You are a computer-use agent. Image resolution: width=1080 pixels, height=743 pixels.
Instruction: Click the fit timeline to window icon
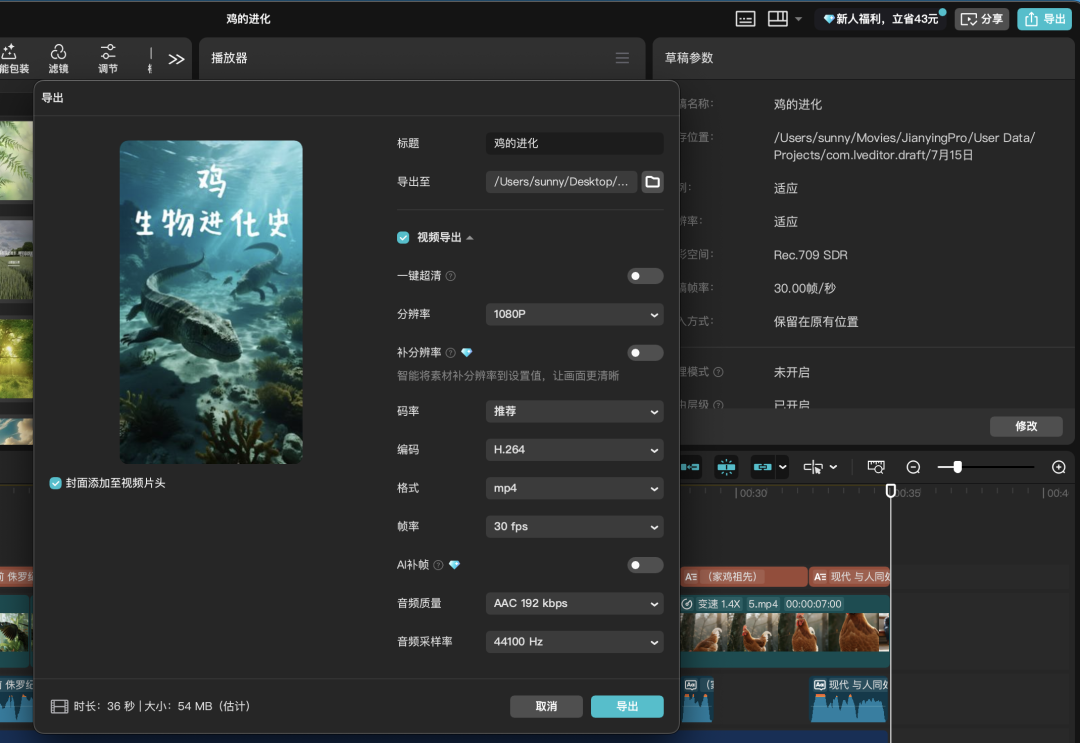coord(876,467)
